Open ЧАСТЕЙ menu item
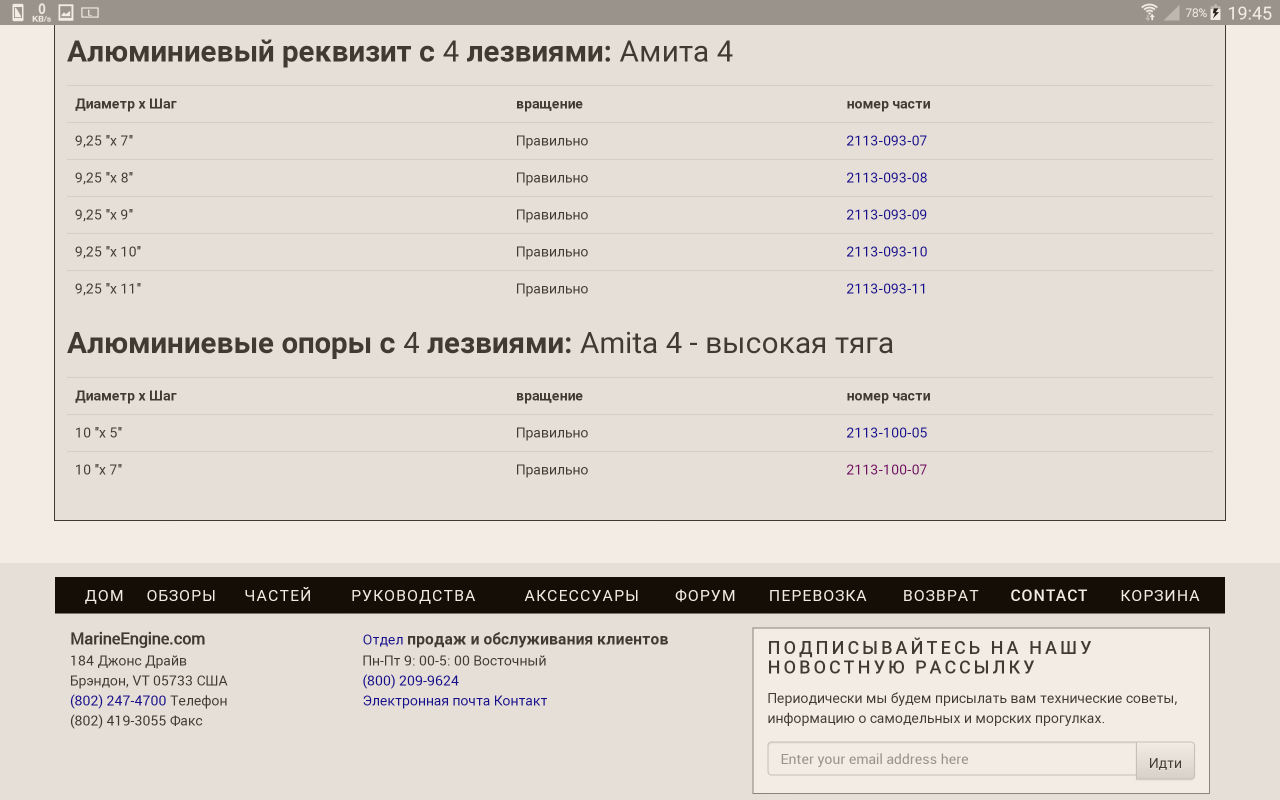 (278, 596)
